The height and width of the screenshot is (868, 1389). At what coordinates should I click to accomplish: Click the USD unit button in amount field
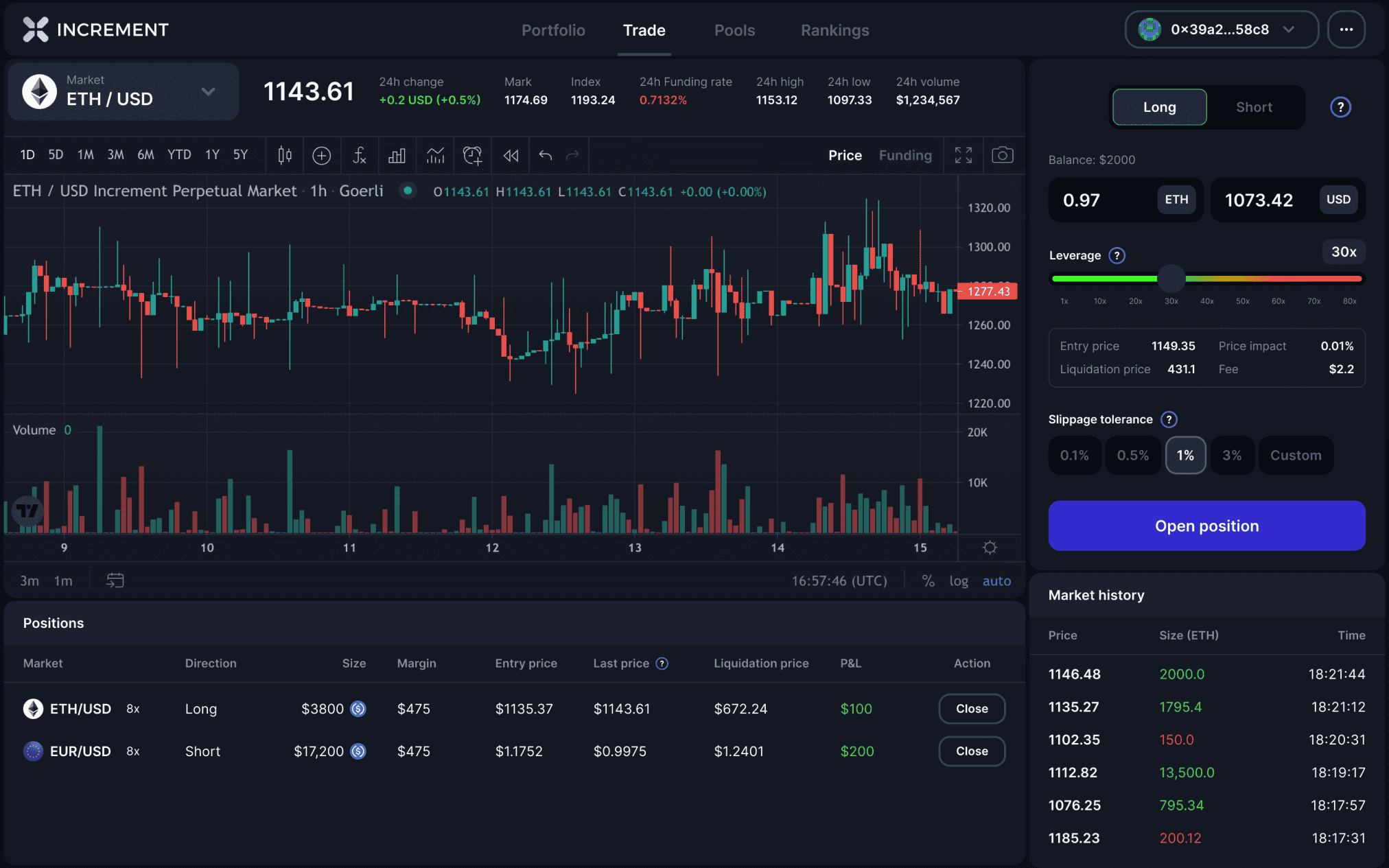(x=1338, y=200)
